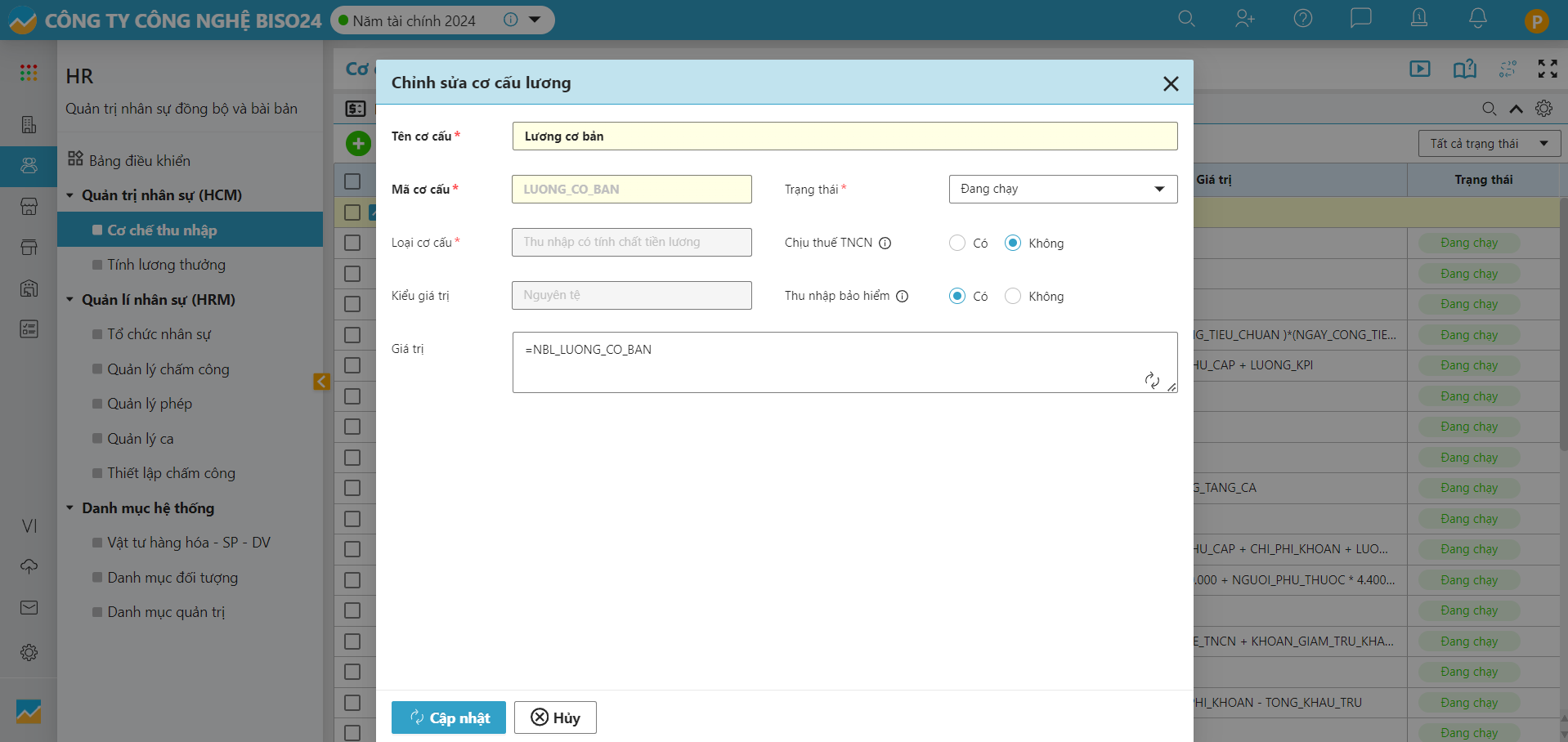Tick the header select-all checkbox in table
The image size is (1568, 742).
point(352,181)
